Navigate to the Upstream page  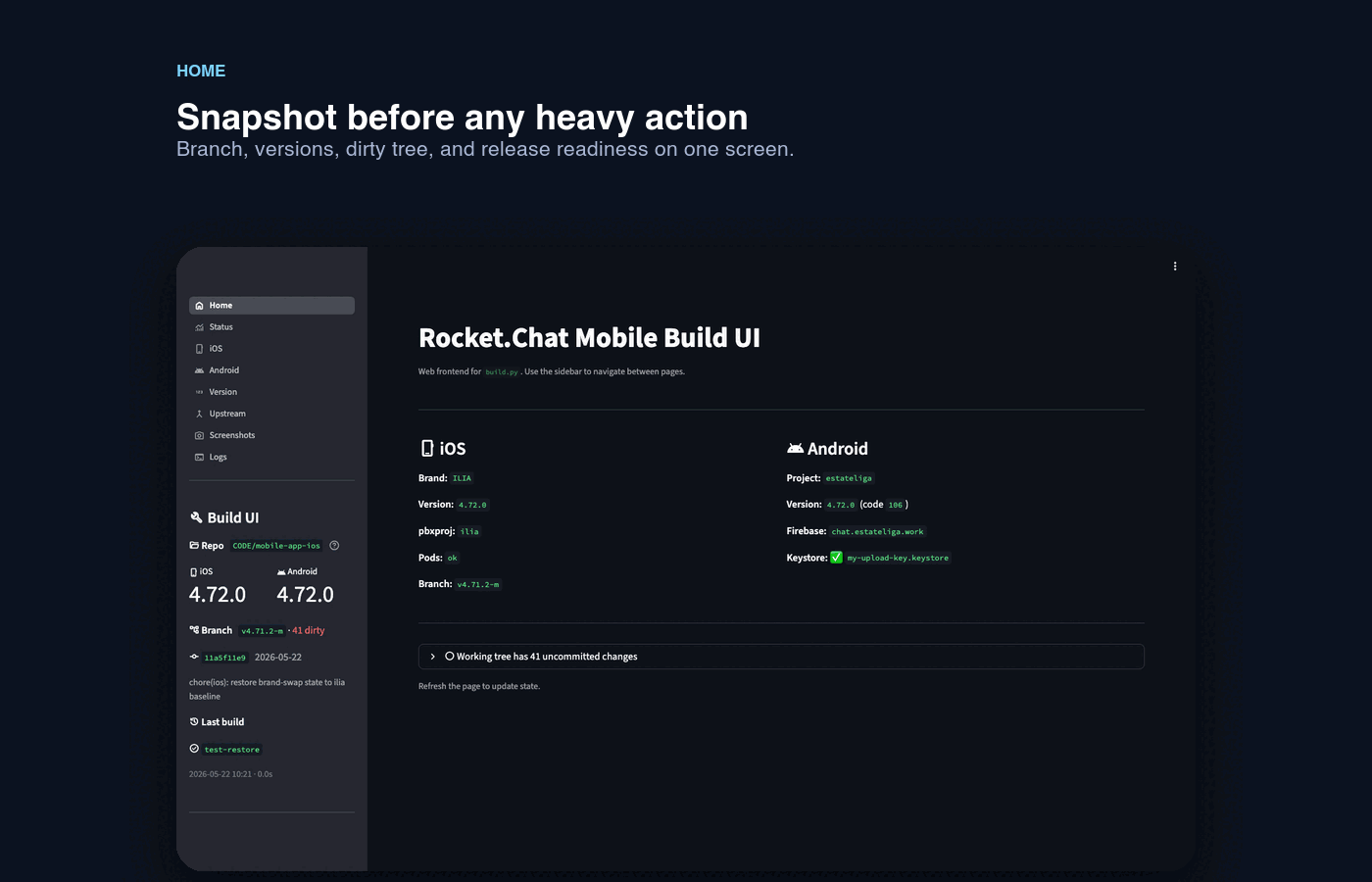271,414
